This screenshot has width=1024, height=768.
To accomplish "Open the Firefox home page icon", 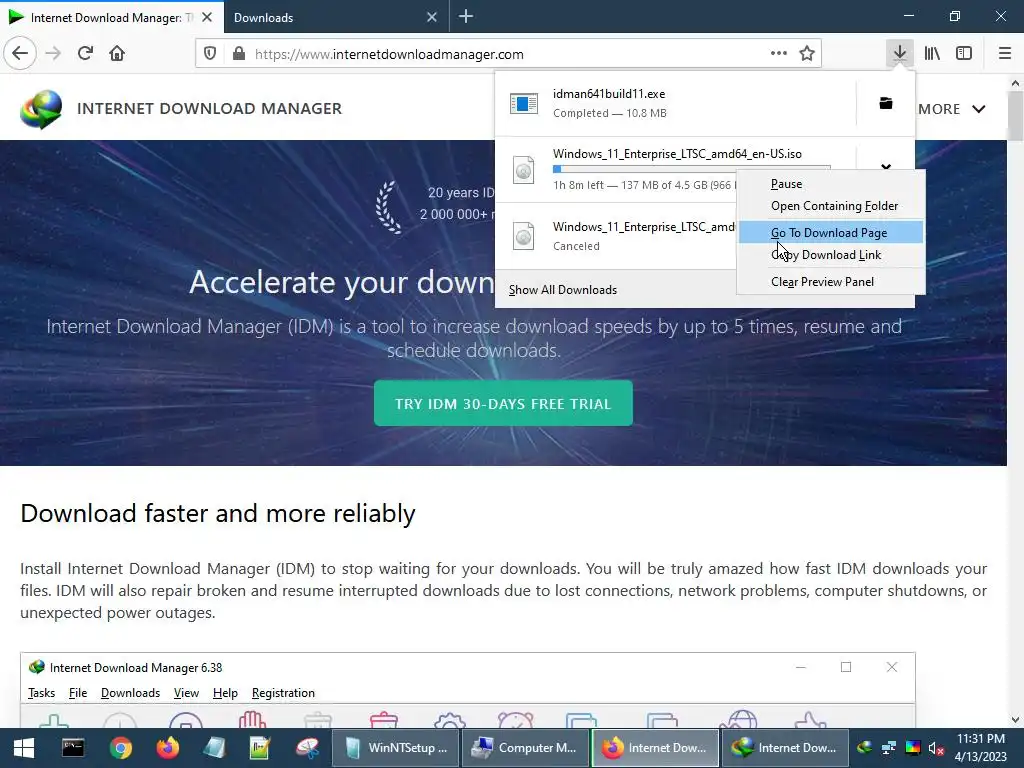I will [x=117, y=53].
